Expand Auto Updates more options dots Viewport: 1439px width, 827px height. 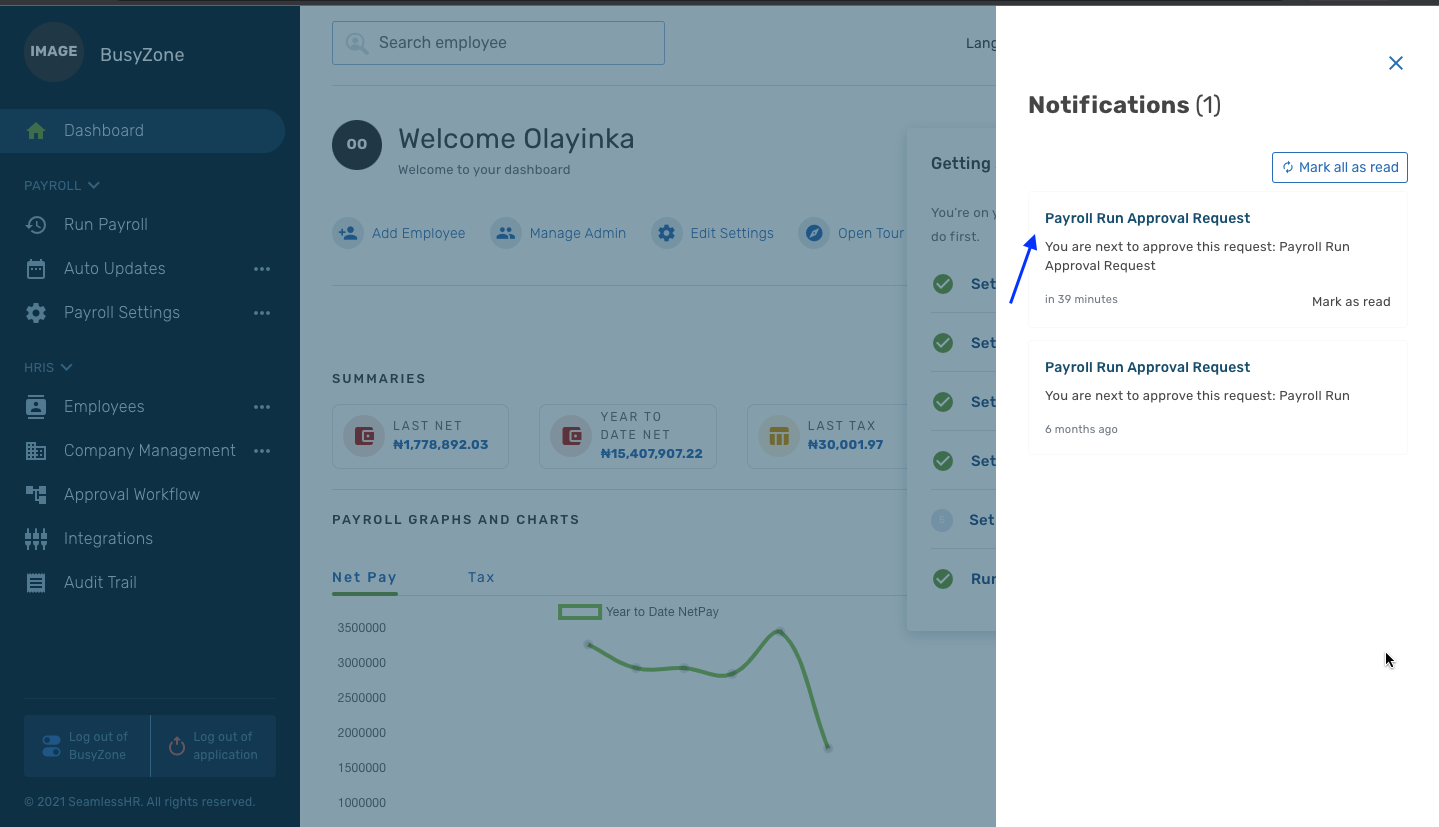(262, 269)
